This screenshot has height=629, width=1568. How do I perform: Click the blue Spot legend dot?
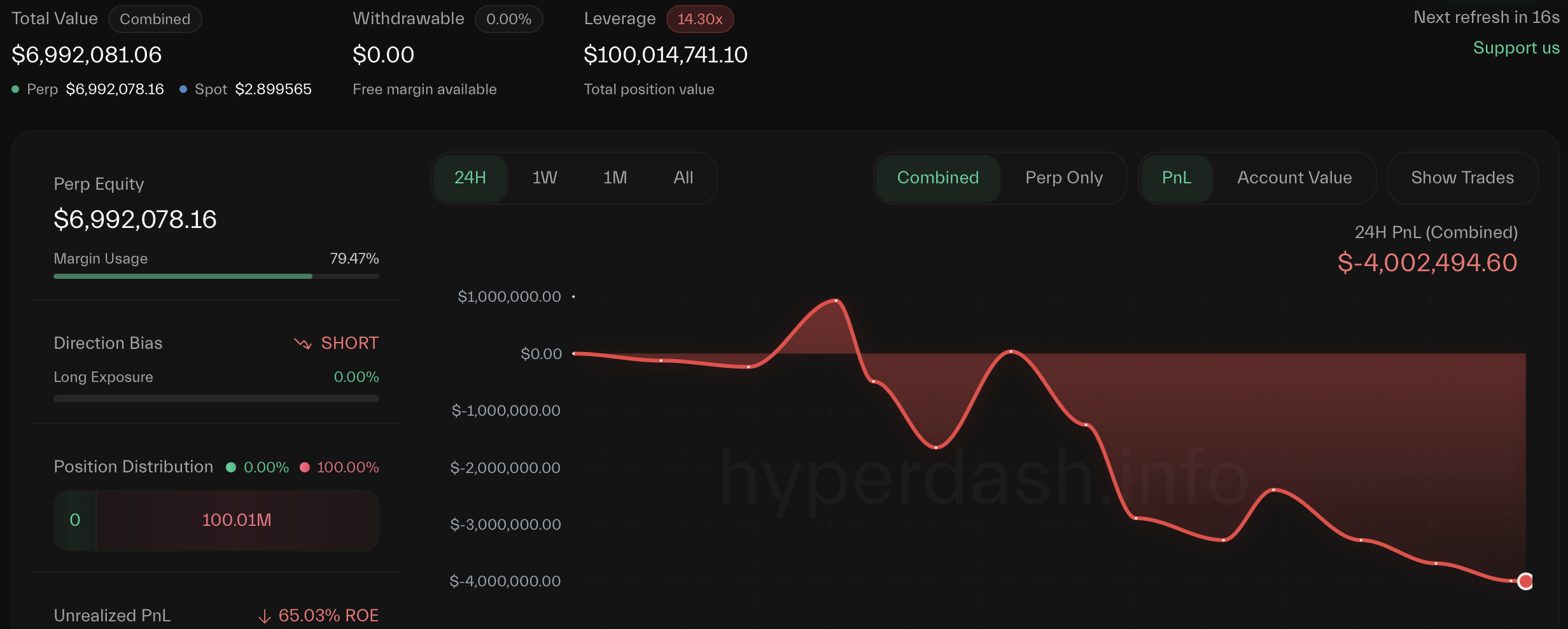tap(183, 89)
